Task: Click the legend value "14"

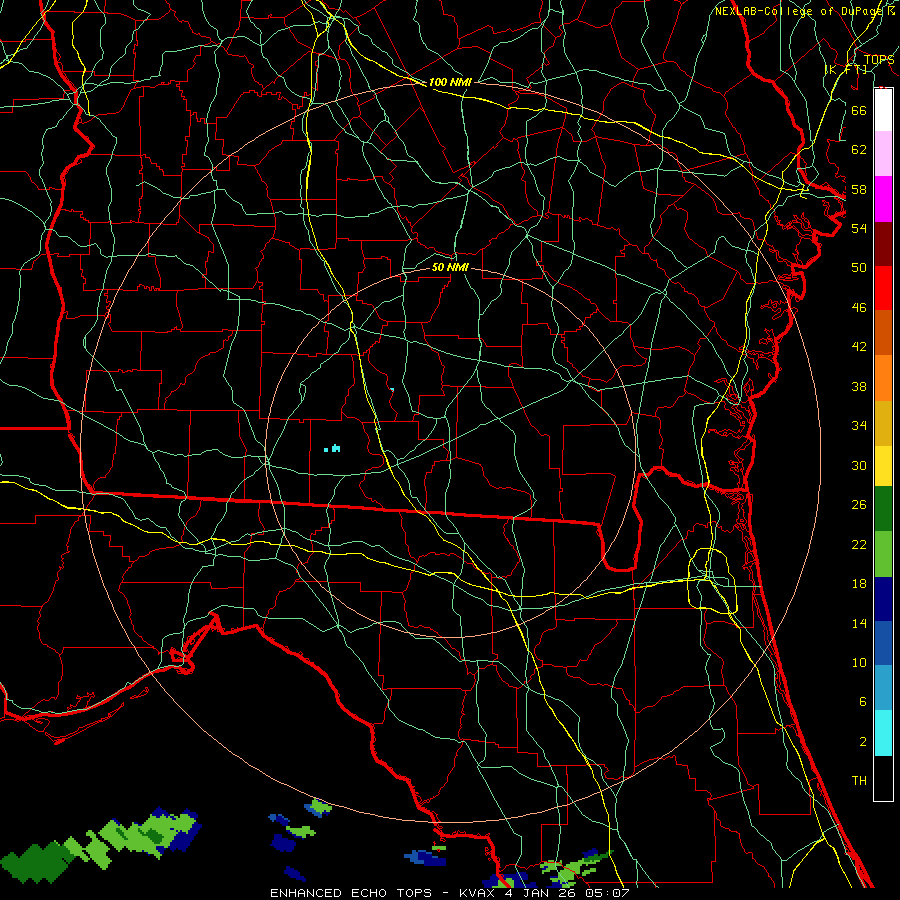Action: pyautogui.click(x=859, y=623)
